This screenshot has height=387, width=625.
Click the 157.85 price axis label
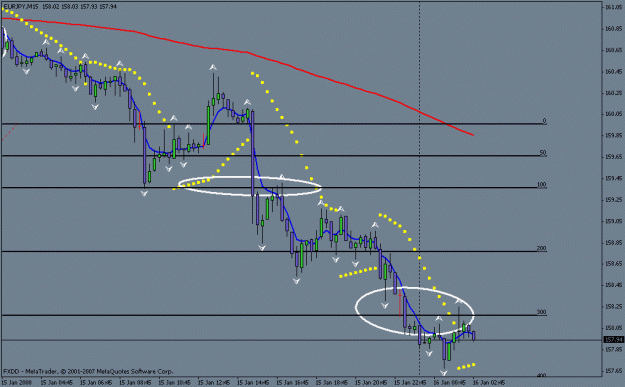click(x=614, y=349)
